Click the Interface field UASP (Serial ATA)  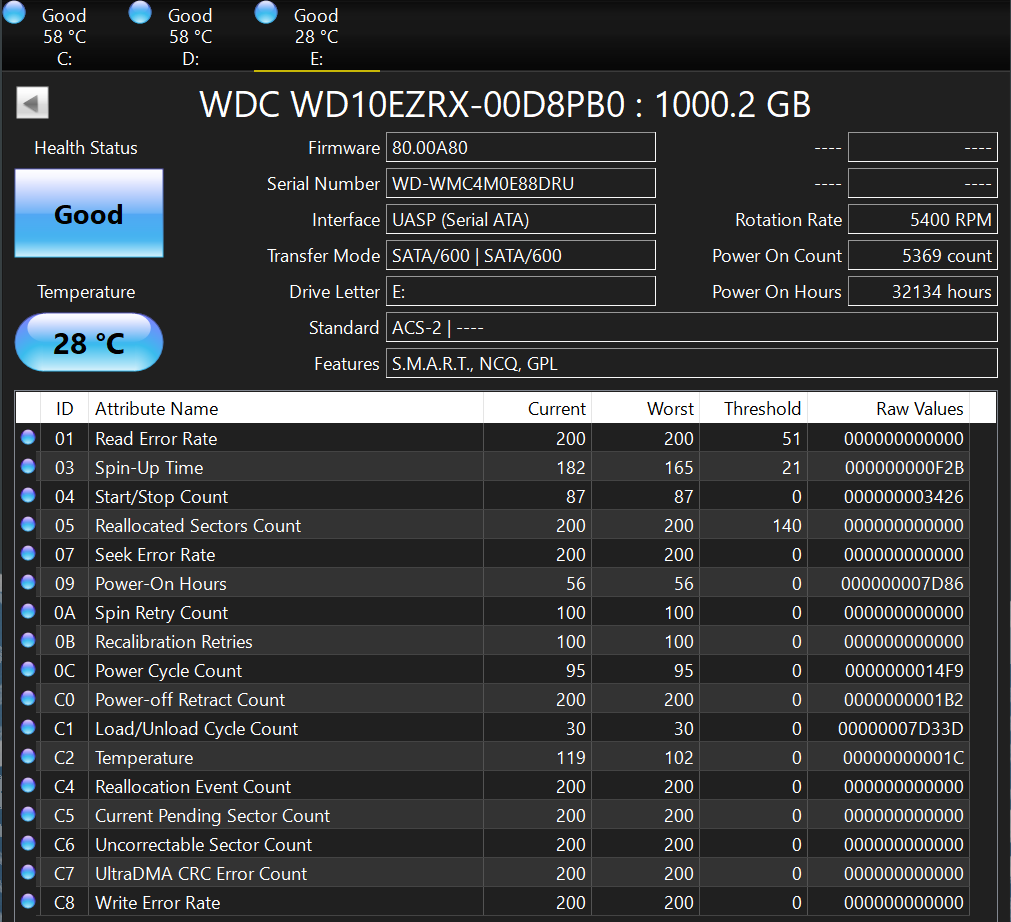tap(520, 220)
